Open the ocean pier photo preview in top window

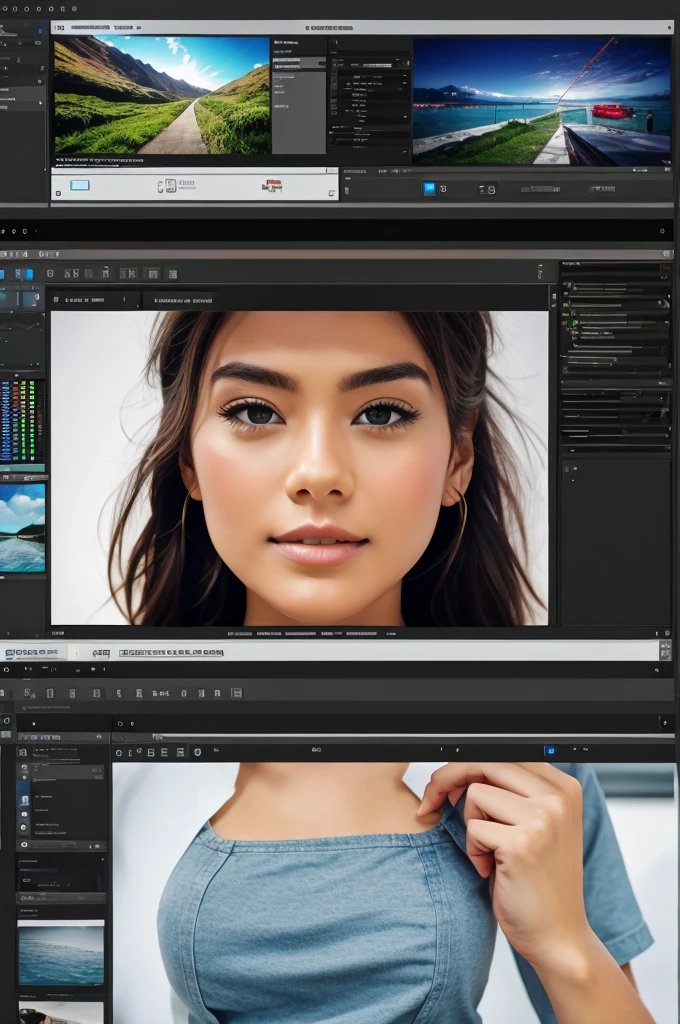(542, 101)
